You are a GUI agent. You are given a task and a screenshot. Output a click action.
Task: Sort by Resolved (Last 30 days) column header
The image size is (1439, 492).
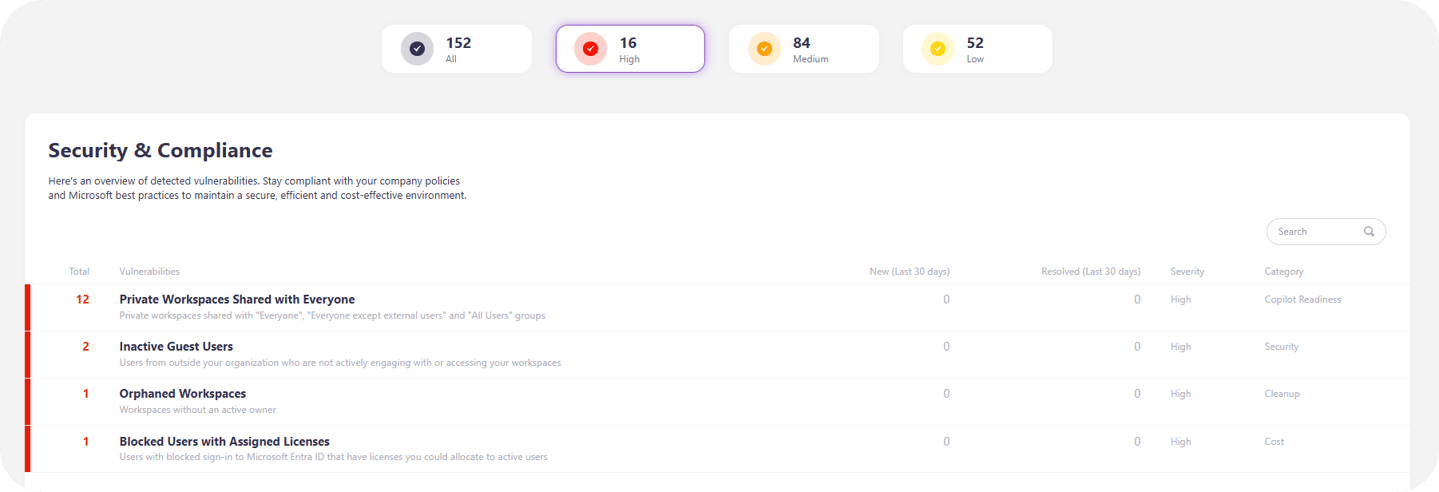(1091, 272)
